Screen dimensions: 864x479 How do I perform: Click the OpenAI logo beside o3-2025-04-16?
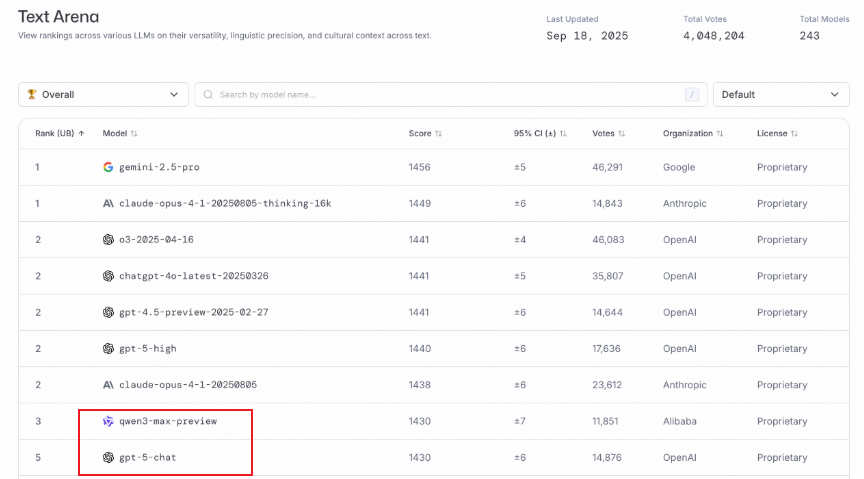coord(108,240)
